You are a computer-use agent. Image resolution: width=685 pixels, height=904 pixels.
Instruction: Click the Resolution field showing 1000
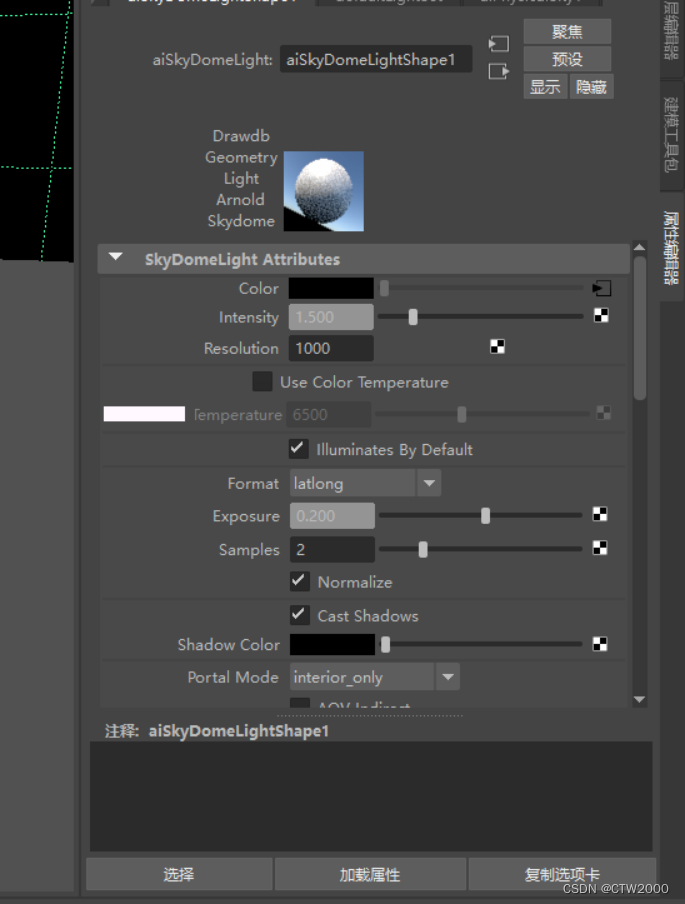coord(331,348)
